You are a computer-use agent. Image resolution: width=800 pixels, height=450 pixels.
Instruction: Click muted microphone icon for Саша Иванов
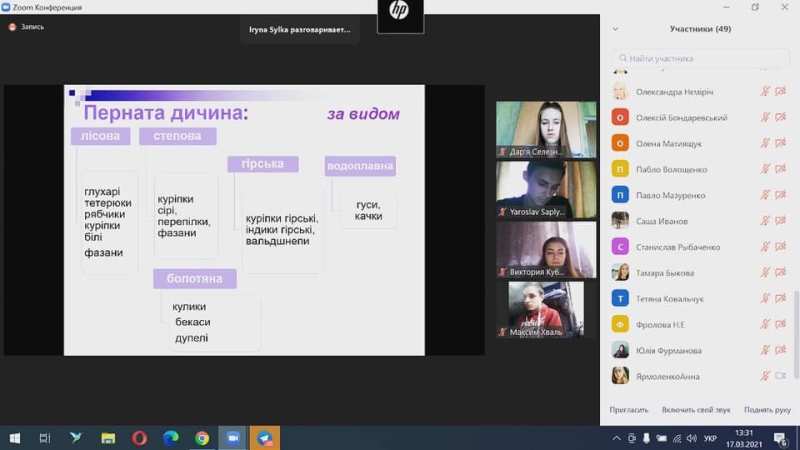[x=765, y=221]
